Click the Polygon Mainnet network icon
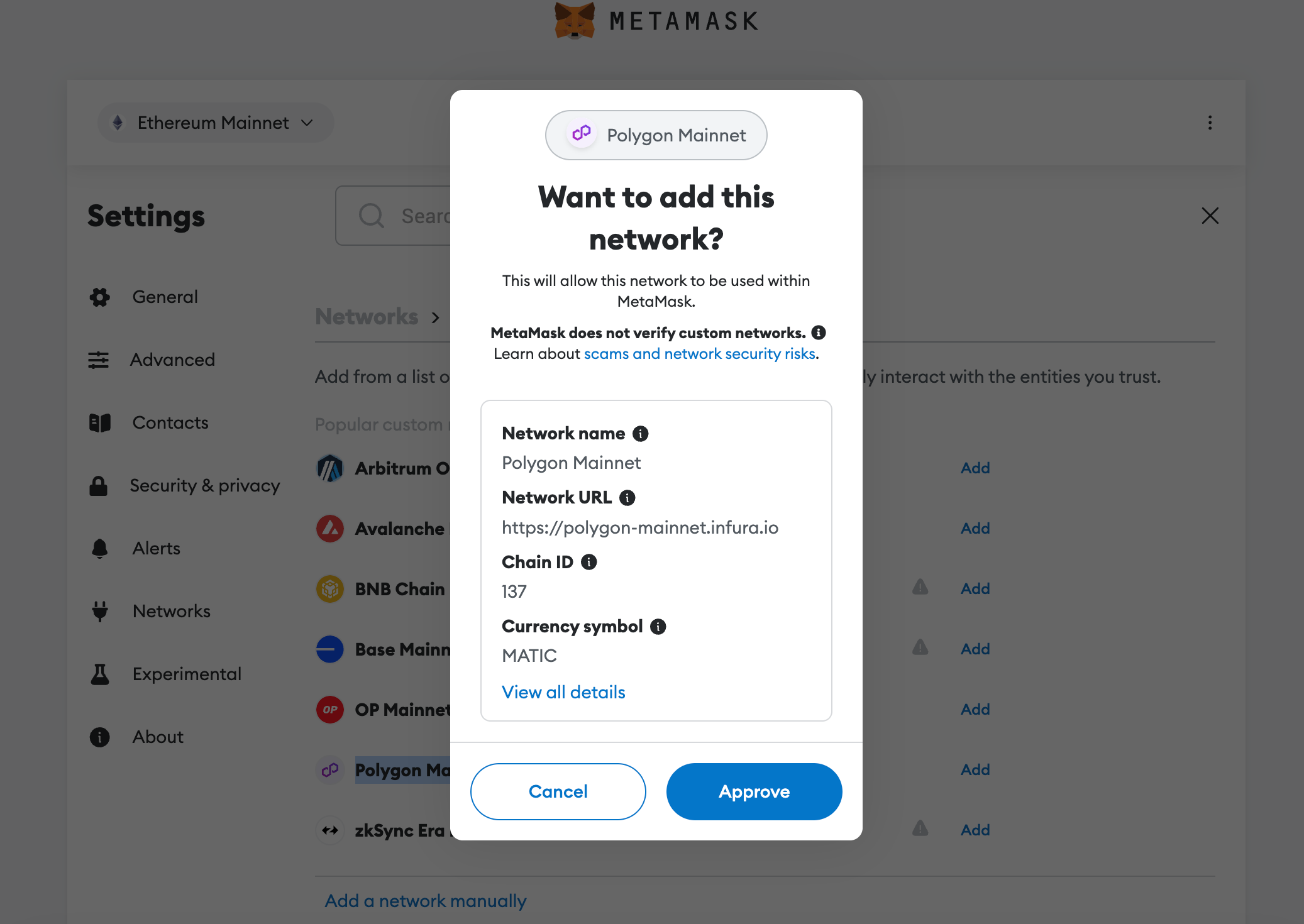Screen dimensions: 1304x924 coord(582,135)
